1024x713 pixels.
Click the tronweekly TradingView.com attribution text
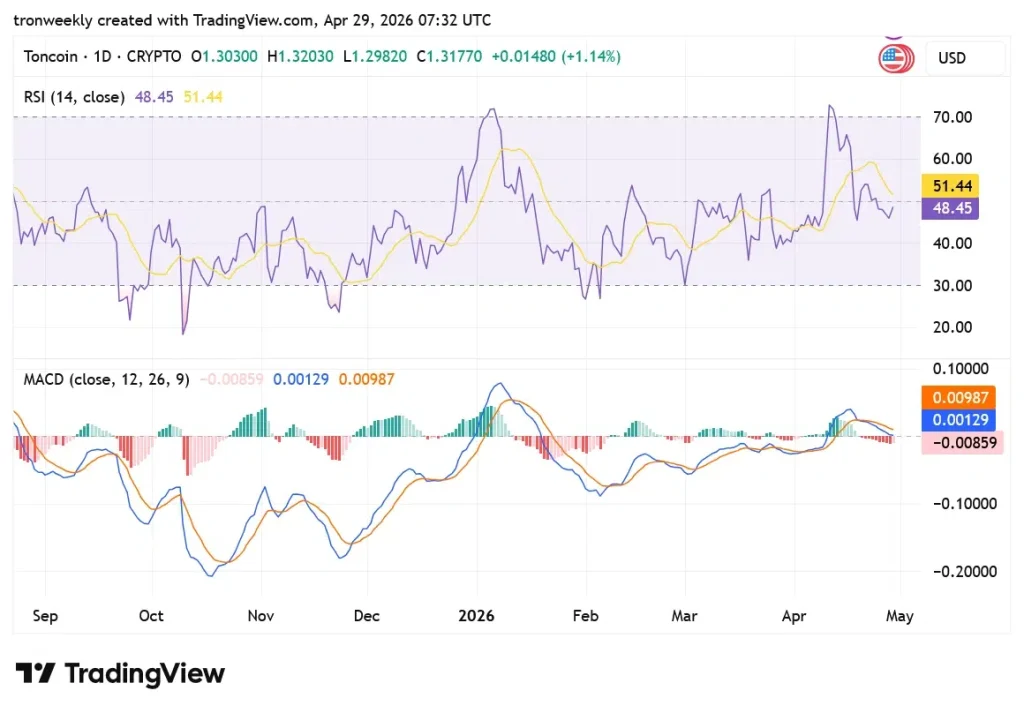[252, 20]
